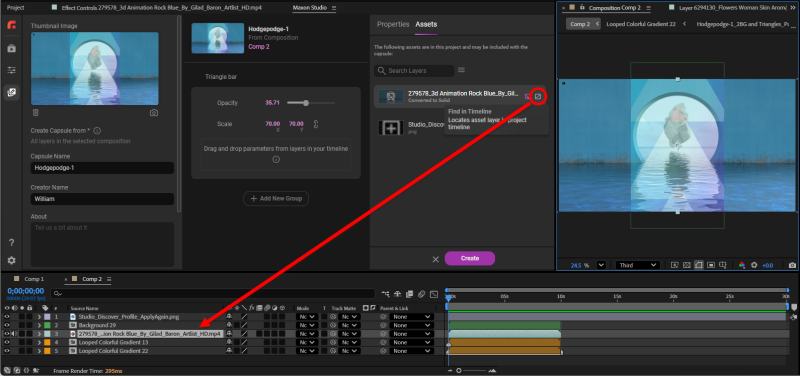Open Parent & Link dropdown for Background 29
This screenshot has width=800, height=376.
tap(411, 325)
